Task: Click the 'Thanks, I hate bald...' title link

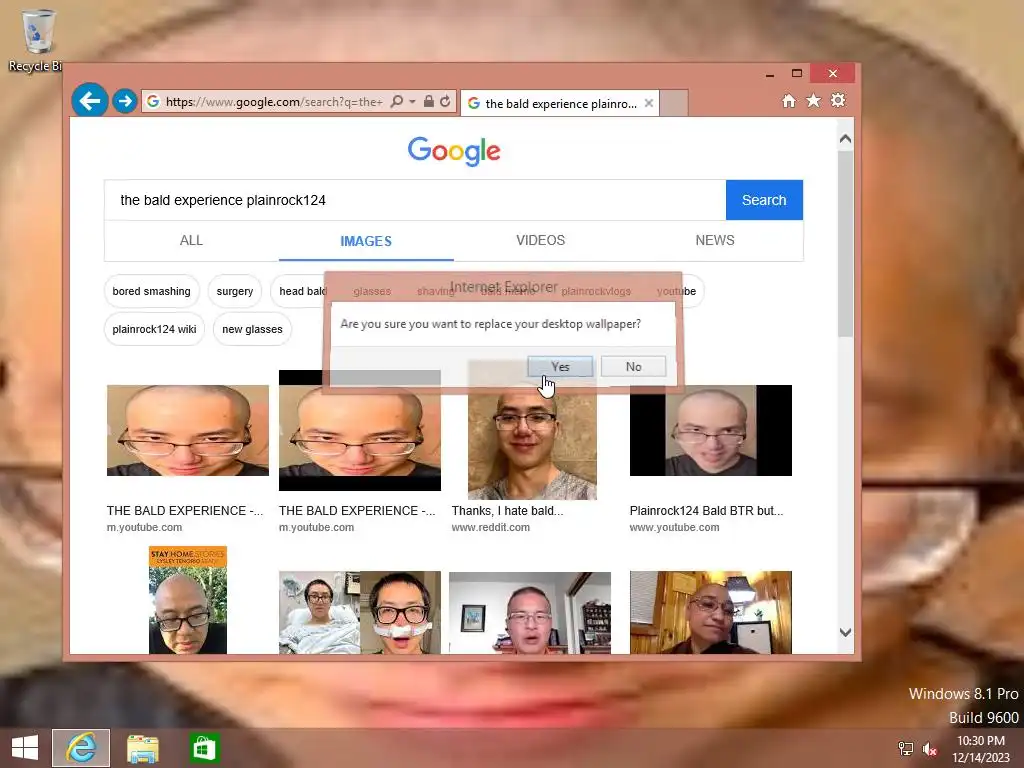Action: coord(507,511)
